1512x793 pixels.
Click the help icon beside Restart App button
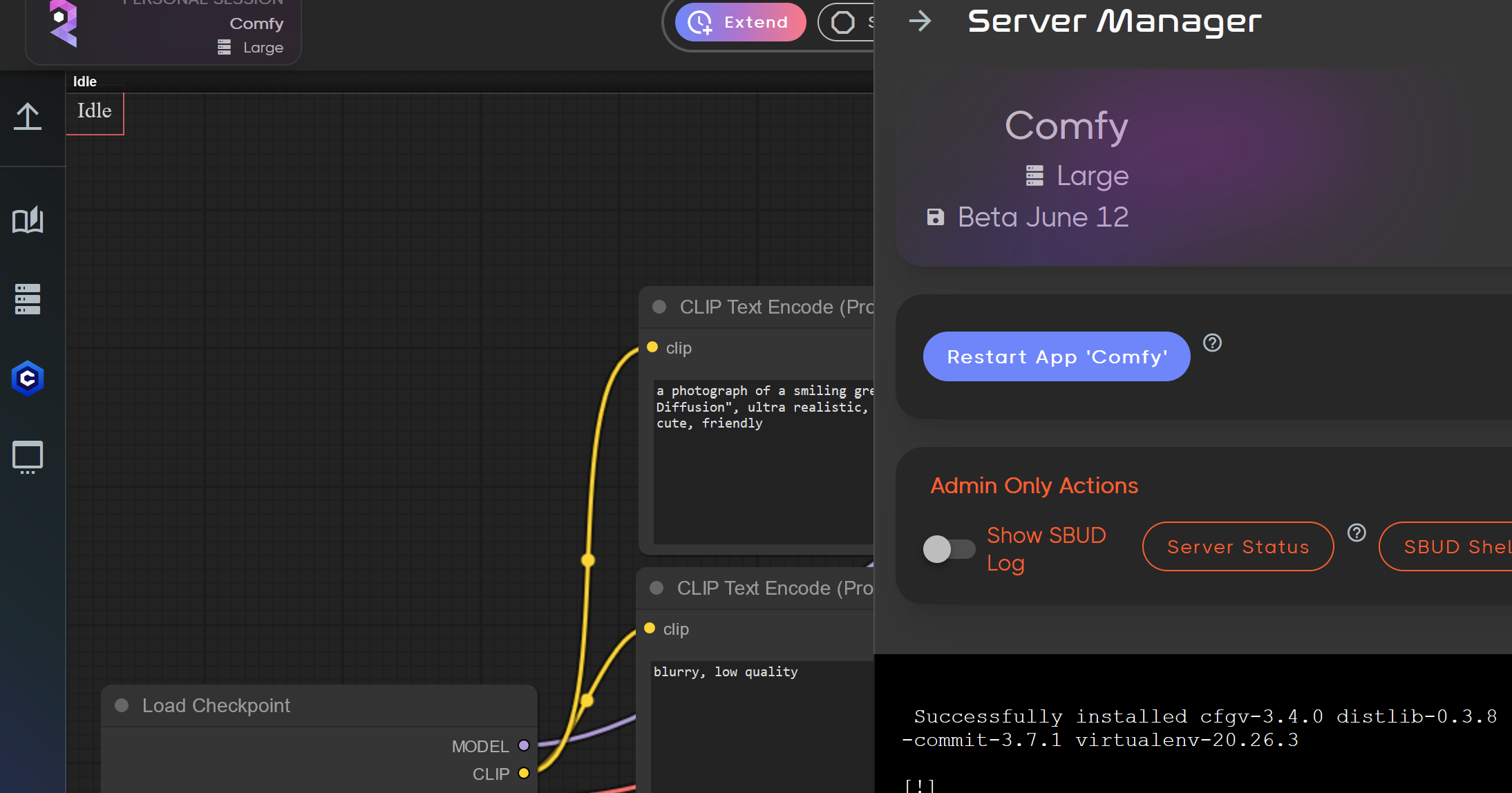click(x=1212, y=343)
